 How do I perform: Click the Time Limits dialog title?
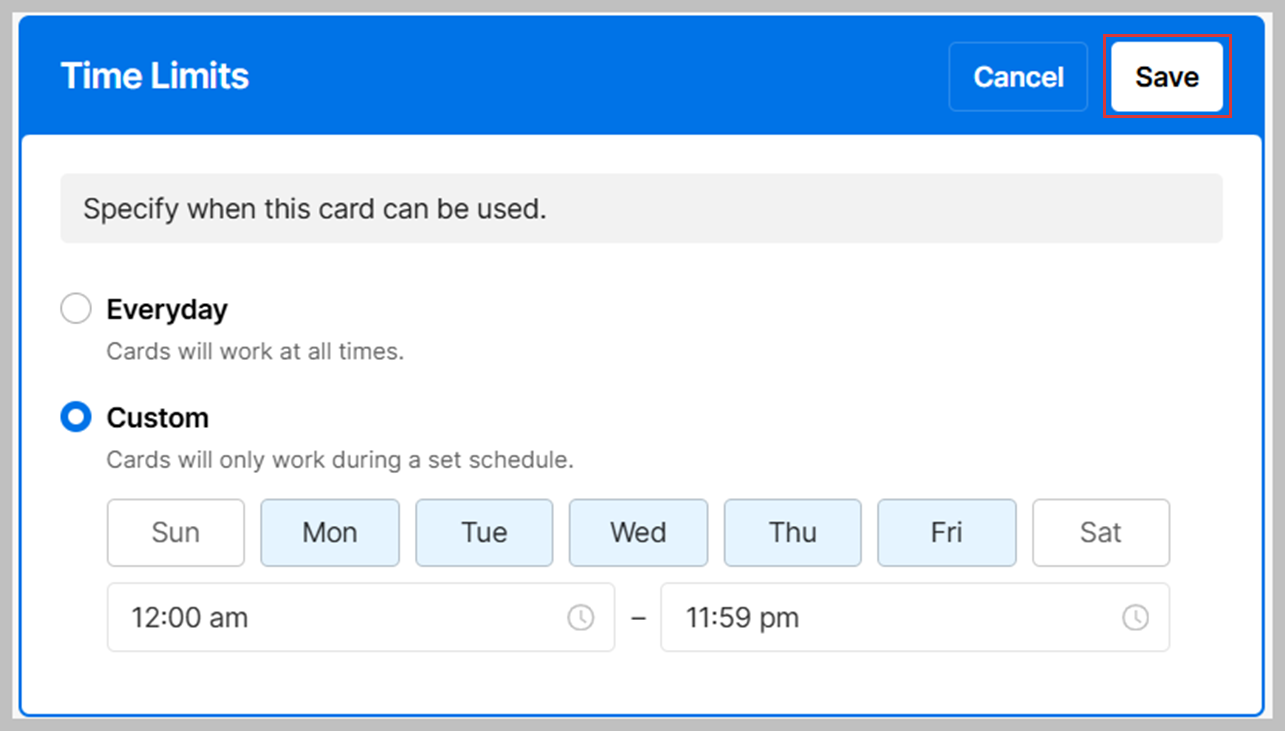(x=155, y=76)
